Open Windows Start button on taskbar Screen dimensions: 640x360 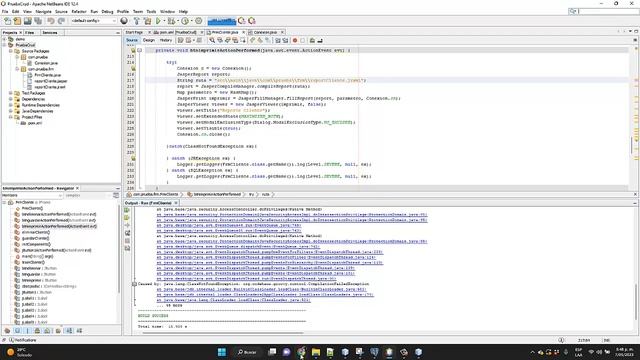pyautogui.click(x=222, y=352)
